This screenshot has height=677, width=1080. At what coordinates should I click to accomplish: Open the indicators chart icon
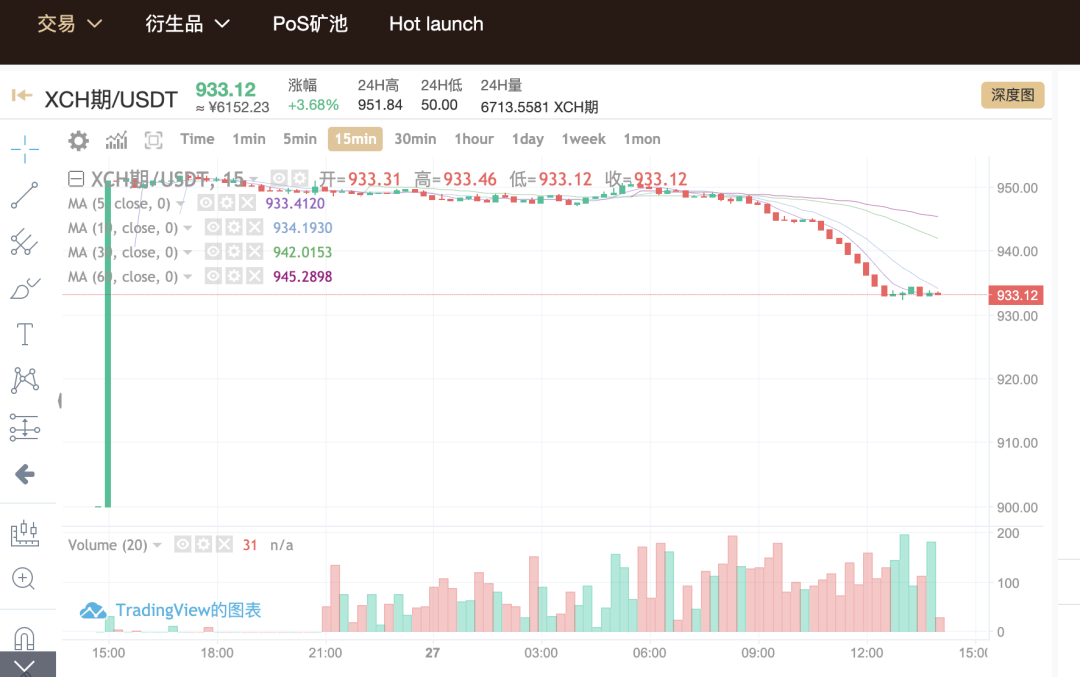[116, 139]
